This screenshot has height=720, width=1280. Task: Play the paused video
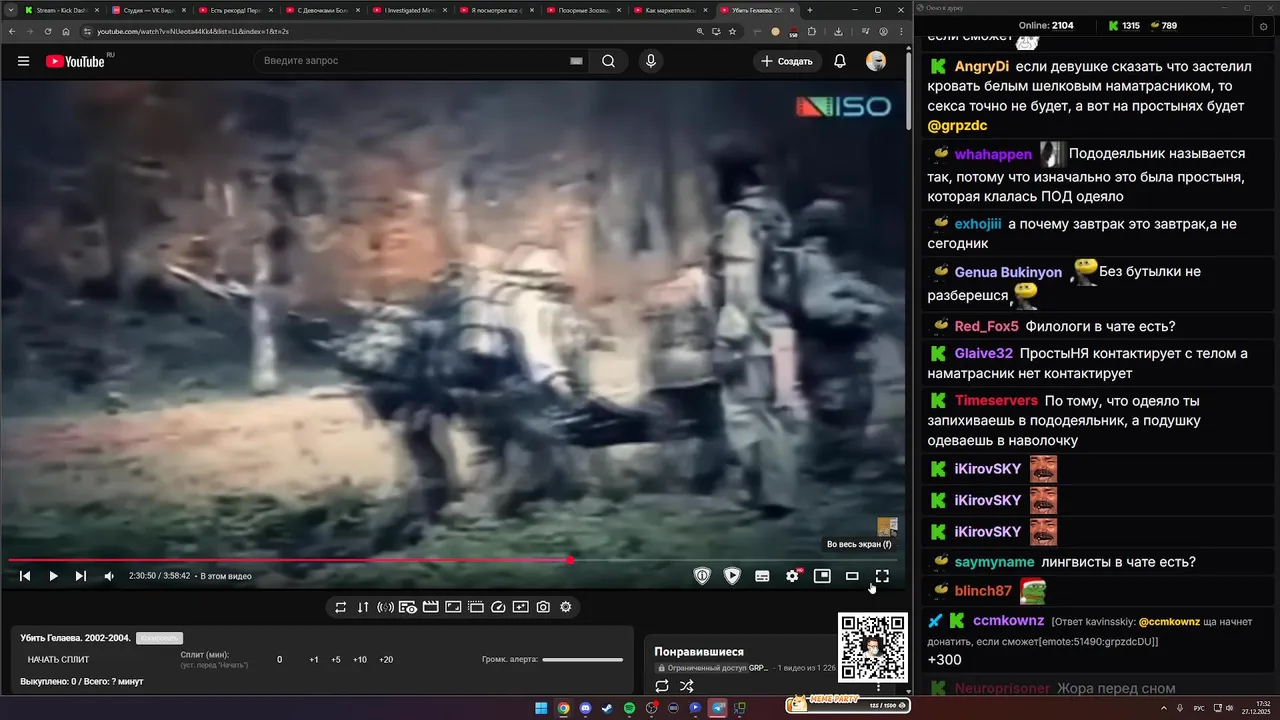click(x=53, y=576)
